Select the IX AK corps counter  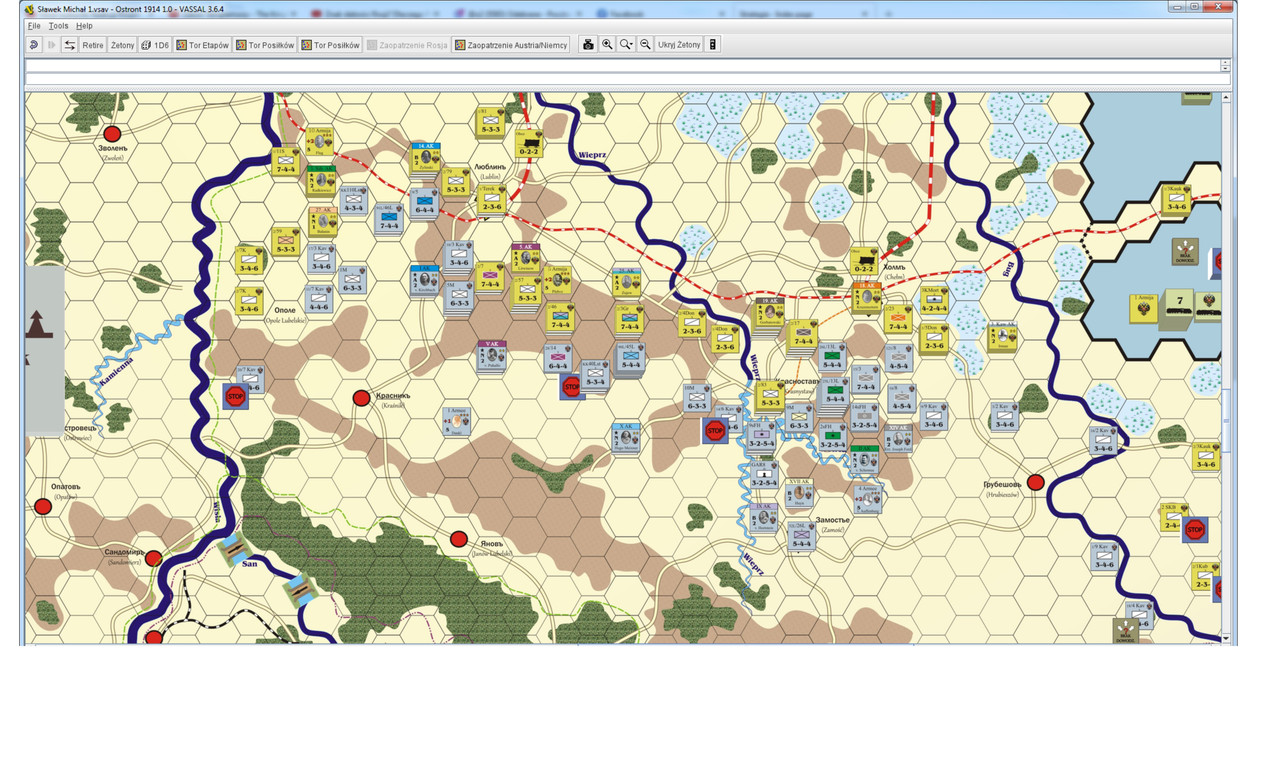click(764, 518)
